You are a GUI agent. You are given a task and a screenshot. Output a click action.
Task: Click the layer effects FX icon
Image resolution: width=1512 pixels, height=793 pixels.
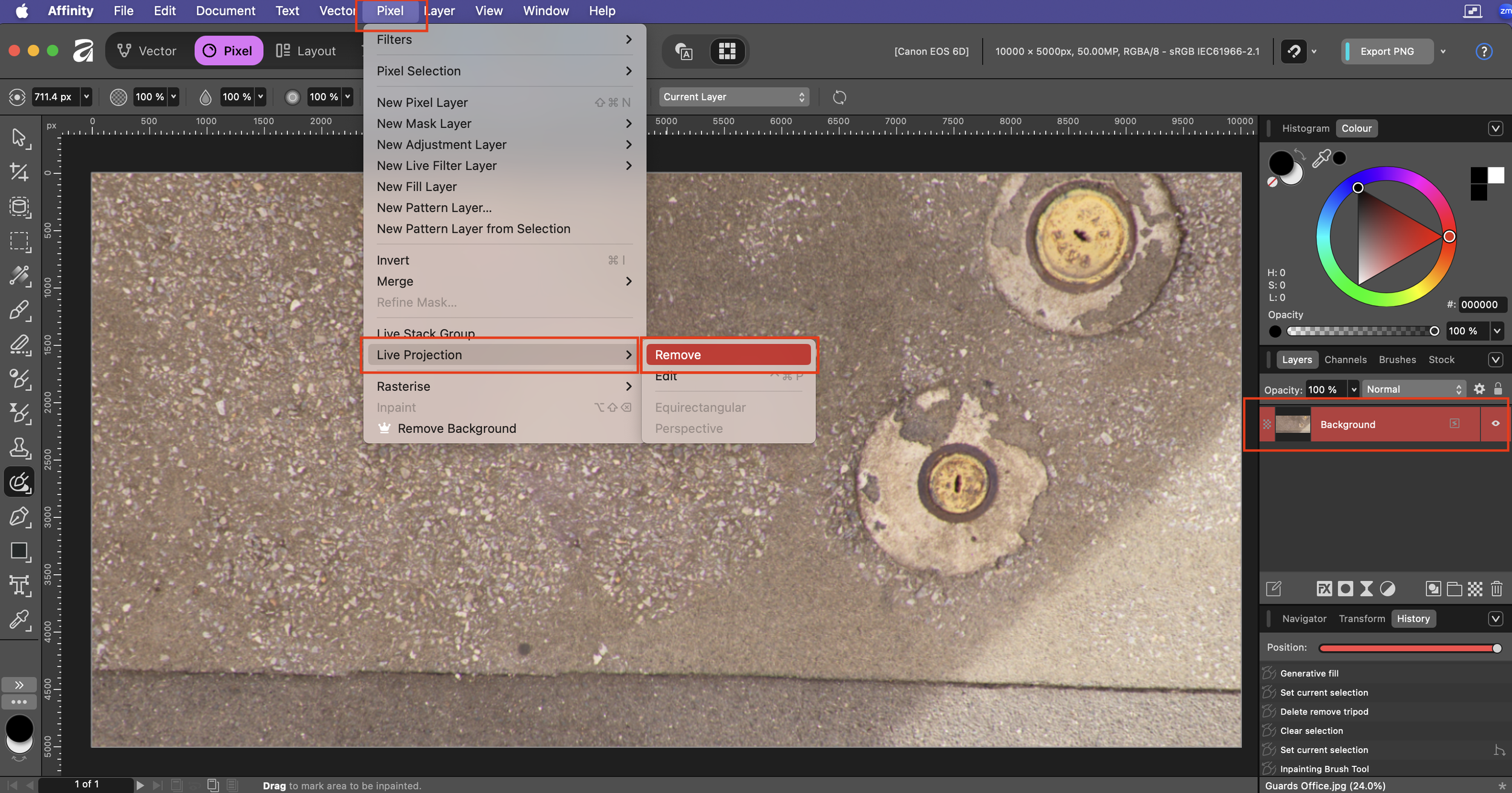coord(1324,589)
